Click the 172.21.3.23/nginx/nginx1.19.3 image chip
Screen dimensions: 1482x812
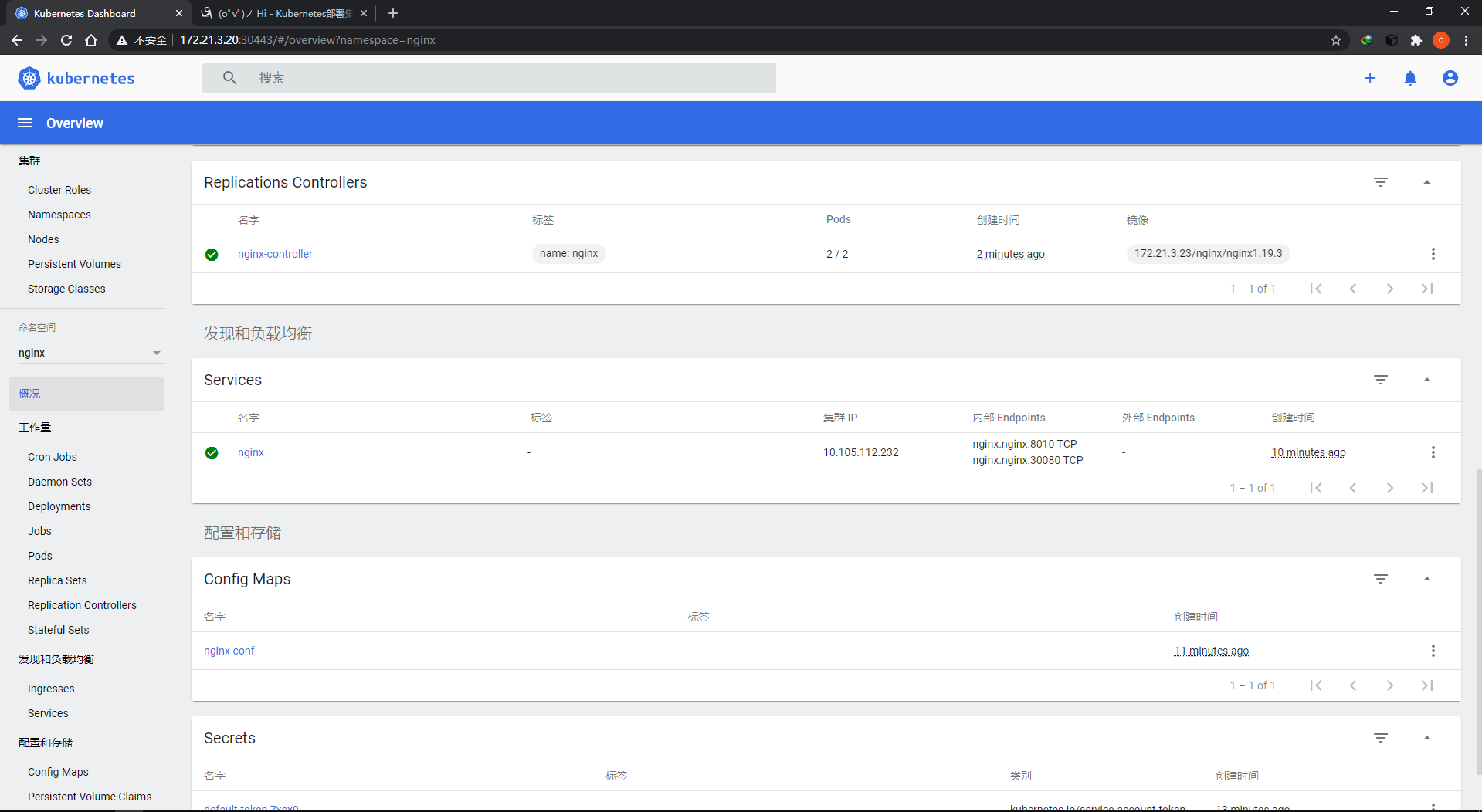click(x=1208, y=254)
